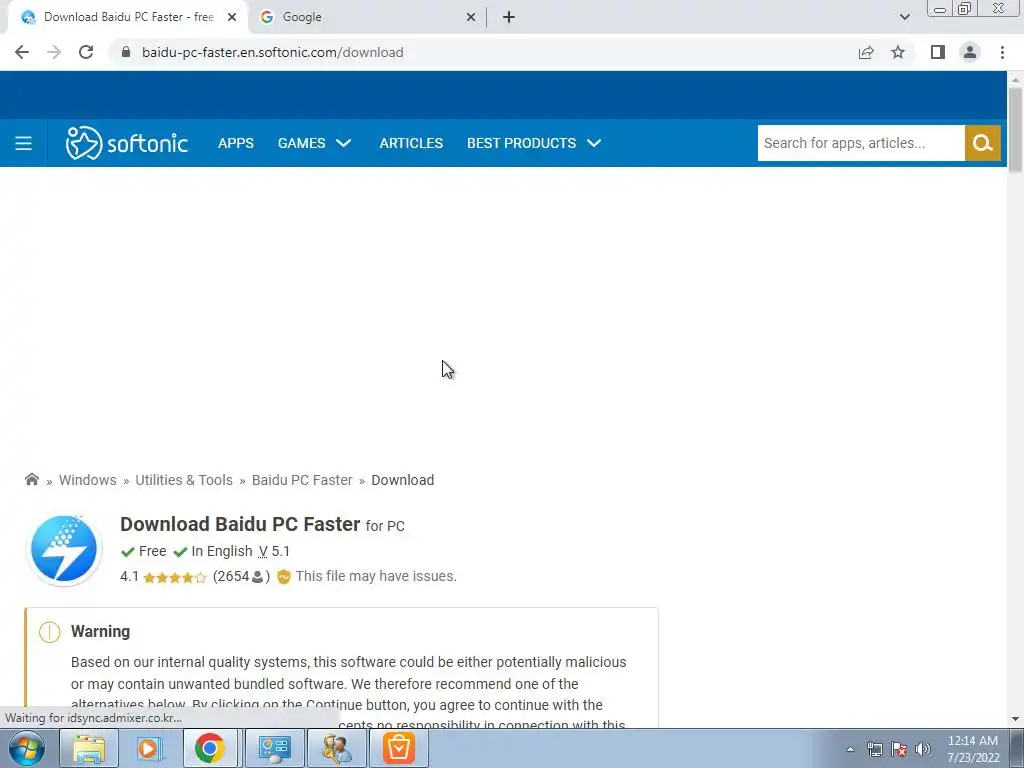Screen dimensions: 1024x768
Task: Close the Download Baidu PC Faster tab
Action: coord(232,17)
